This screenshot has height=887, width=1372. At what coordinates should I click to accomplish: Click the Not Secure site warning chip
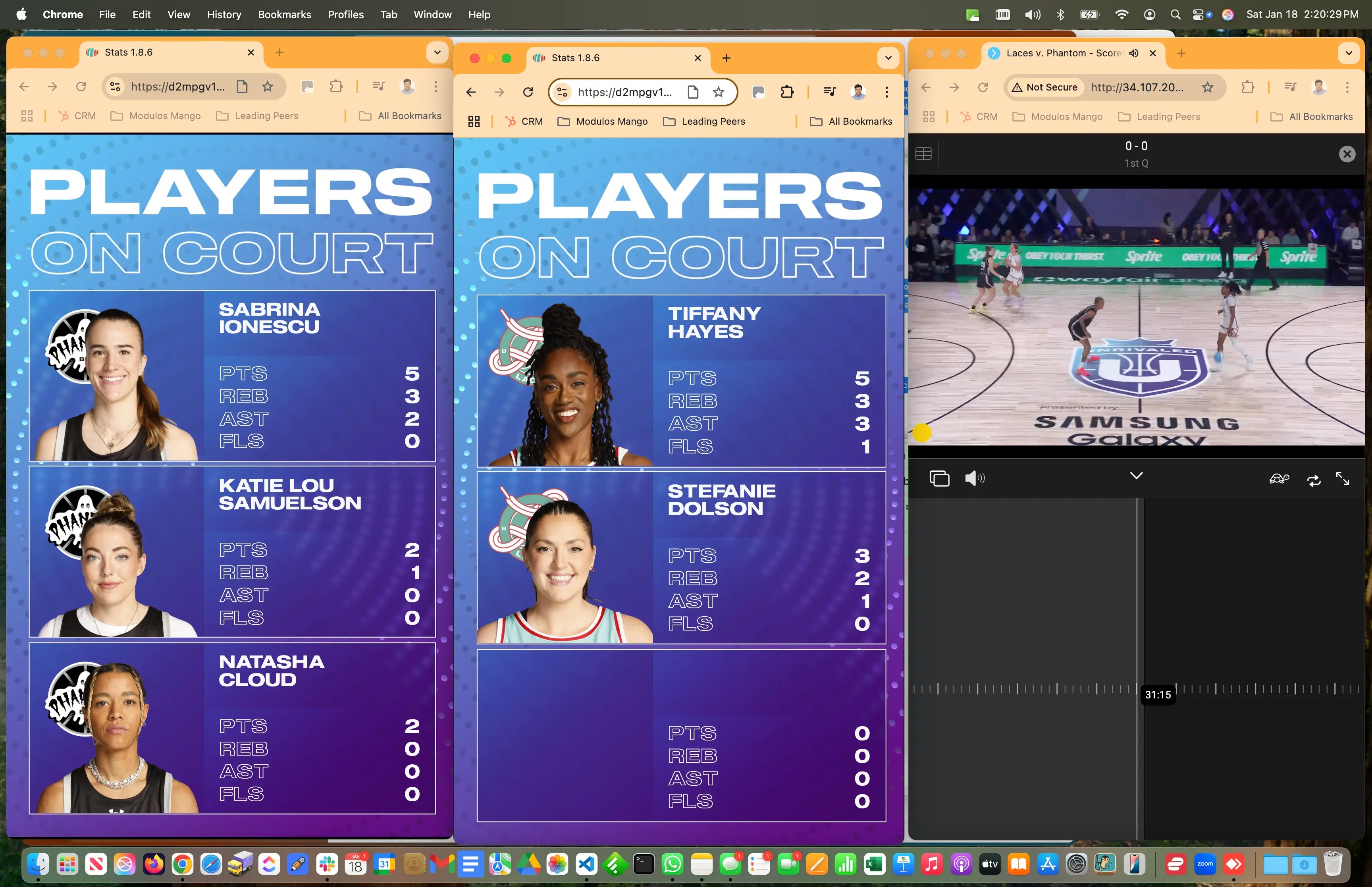(1044, 87)
